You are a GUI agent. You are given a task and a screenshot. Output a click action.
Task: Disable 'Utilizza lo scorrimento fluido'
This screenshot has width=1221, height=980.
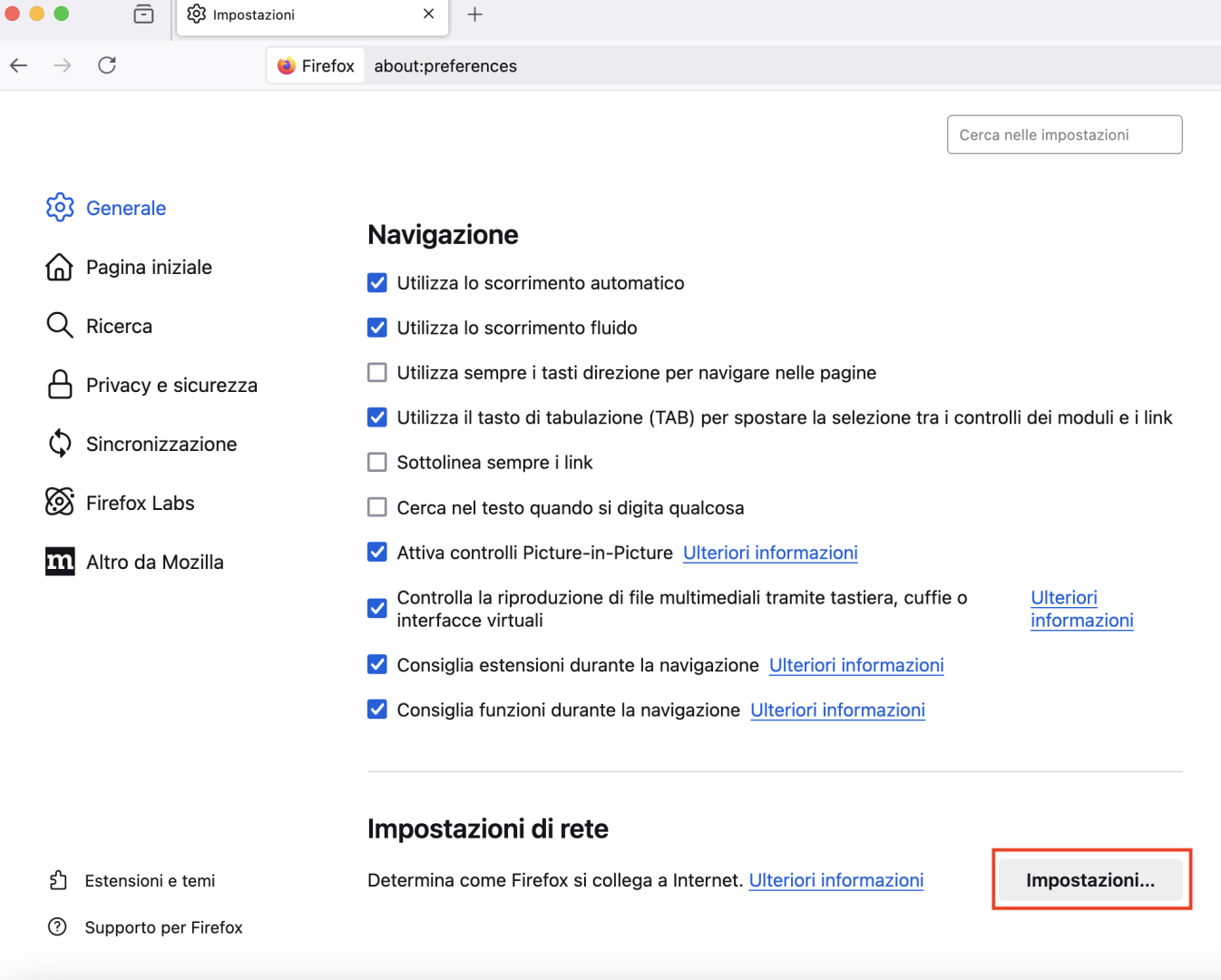click(x=376, y=328)
